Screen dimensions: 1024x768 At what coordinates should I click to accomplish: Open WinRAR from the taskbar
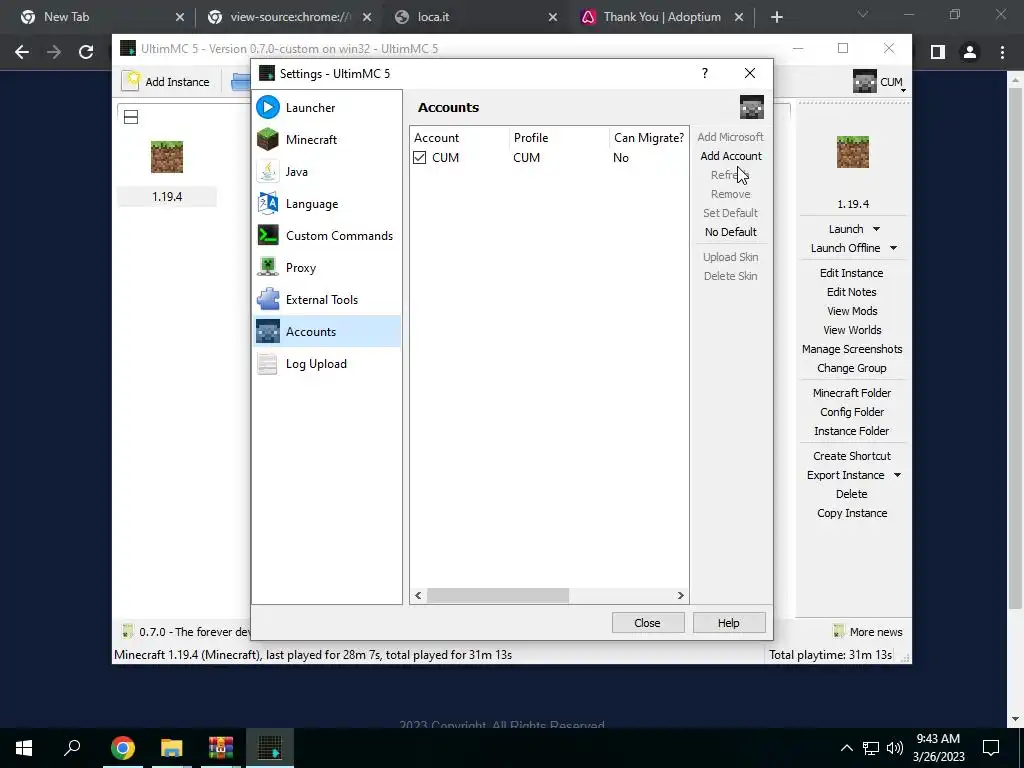(x=221, y=748)
